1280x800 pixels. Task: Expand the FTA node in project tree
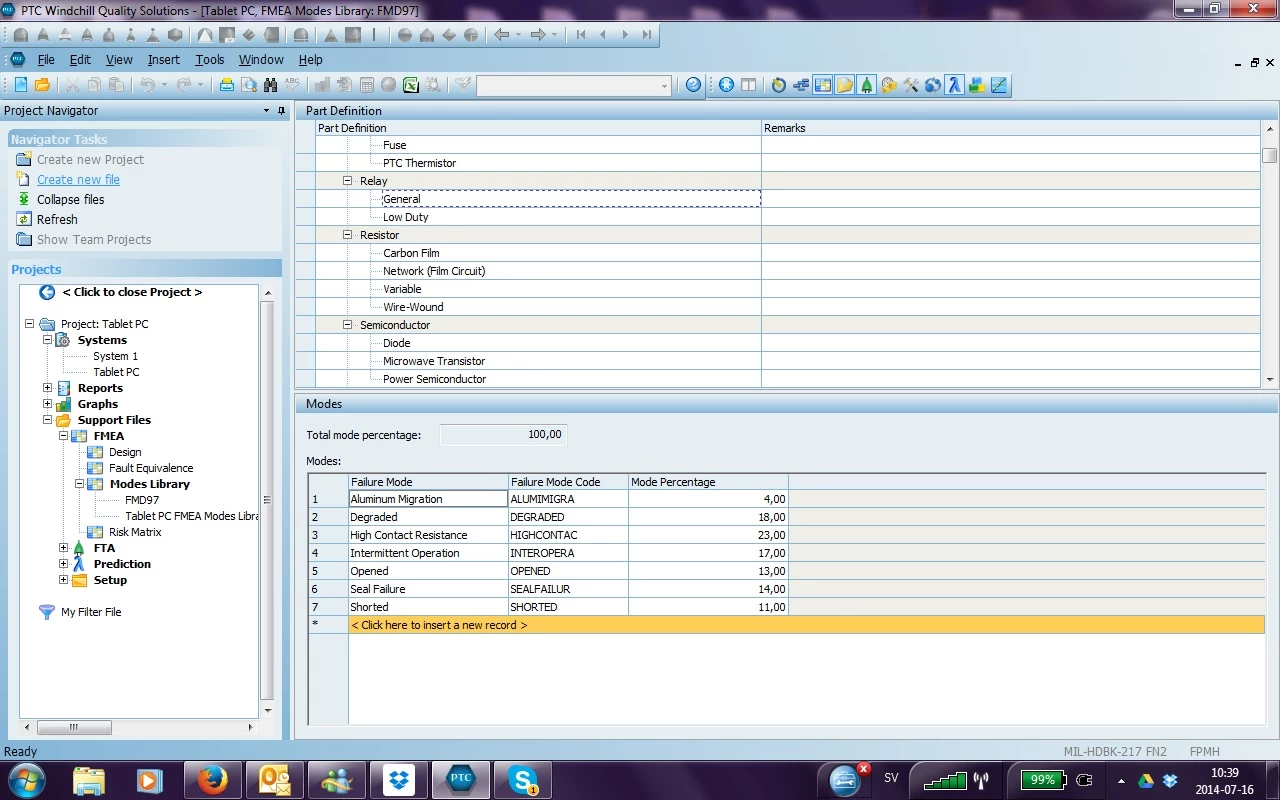click(x=63, y=548)
